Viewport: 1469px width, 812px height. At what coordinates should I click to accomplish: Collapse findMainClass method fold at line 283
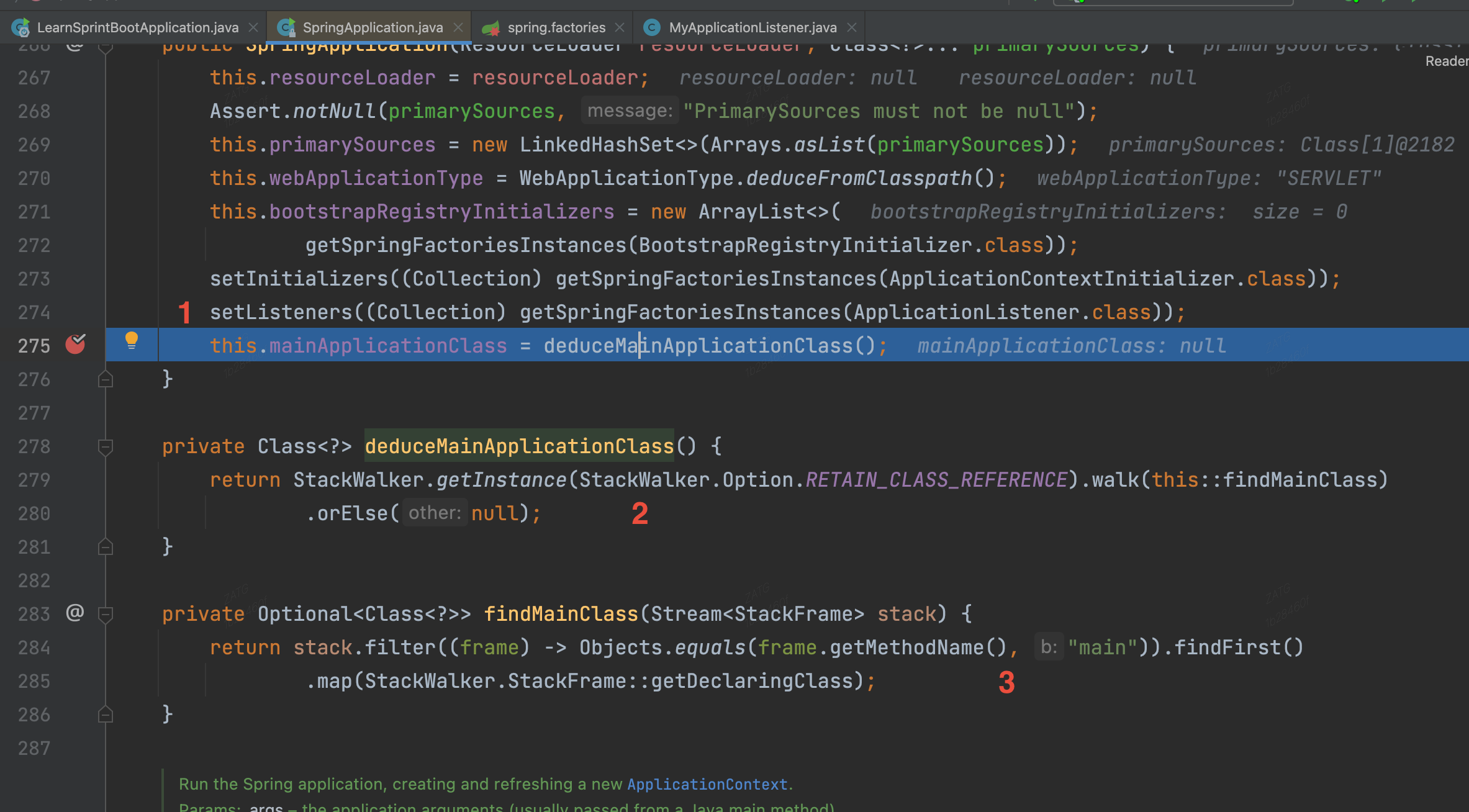tap(106, 614)
